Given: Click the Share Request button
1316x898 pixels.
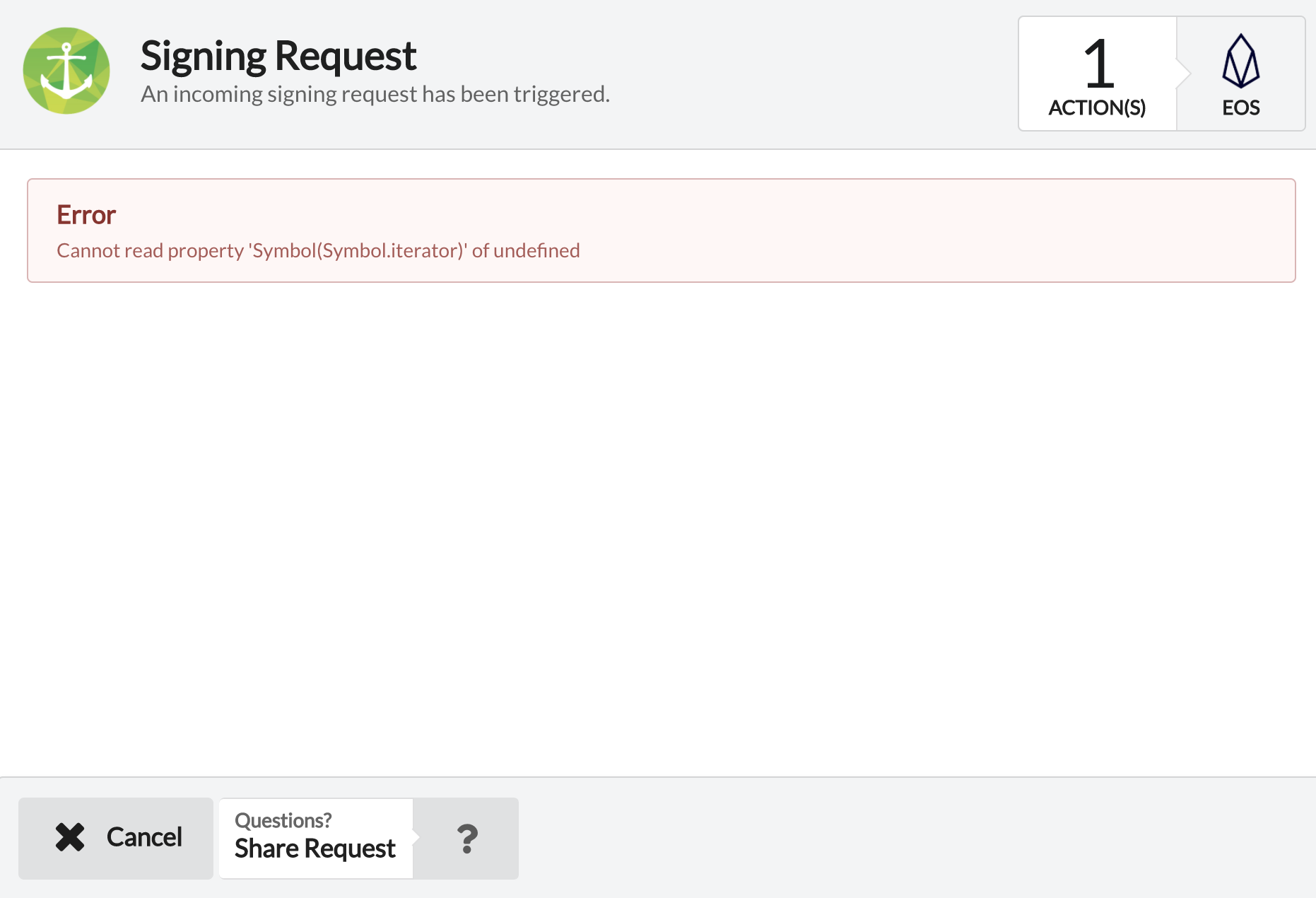Looking at the screenshot, I should 315,848.
